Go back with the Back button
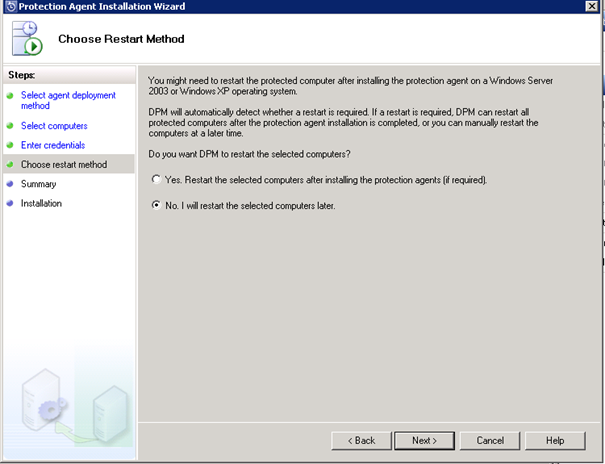Screen dimensions: 605x464 coord(362,440)
